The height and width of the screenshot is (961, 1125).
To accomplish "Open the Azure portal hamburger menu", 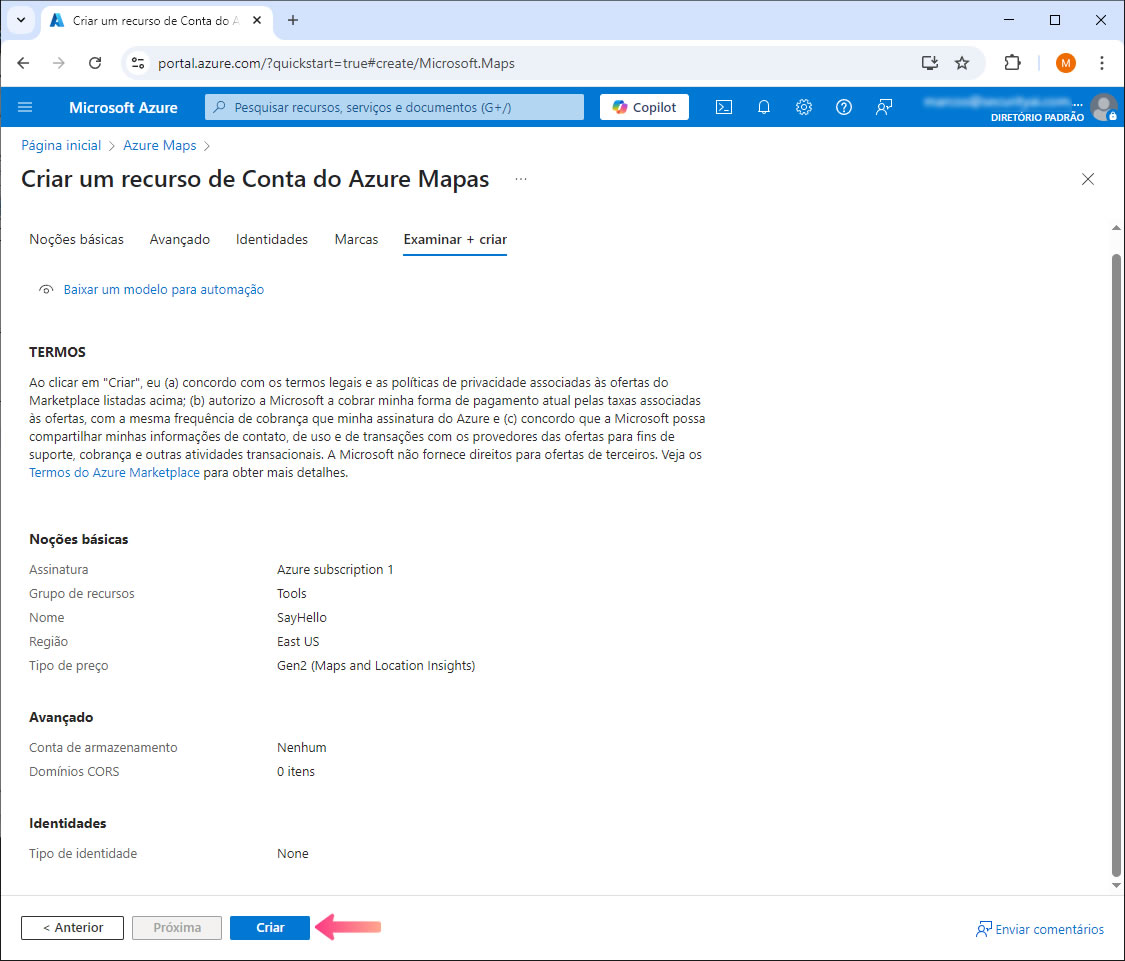I will pos(25,107).
